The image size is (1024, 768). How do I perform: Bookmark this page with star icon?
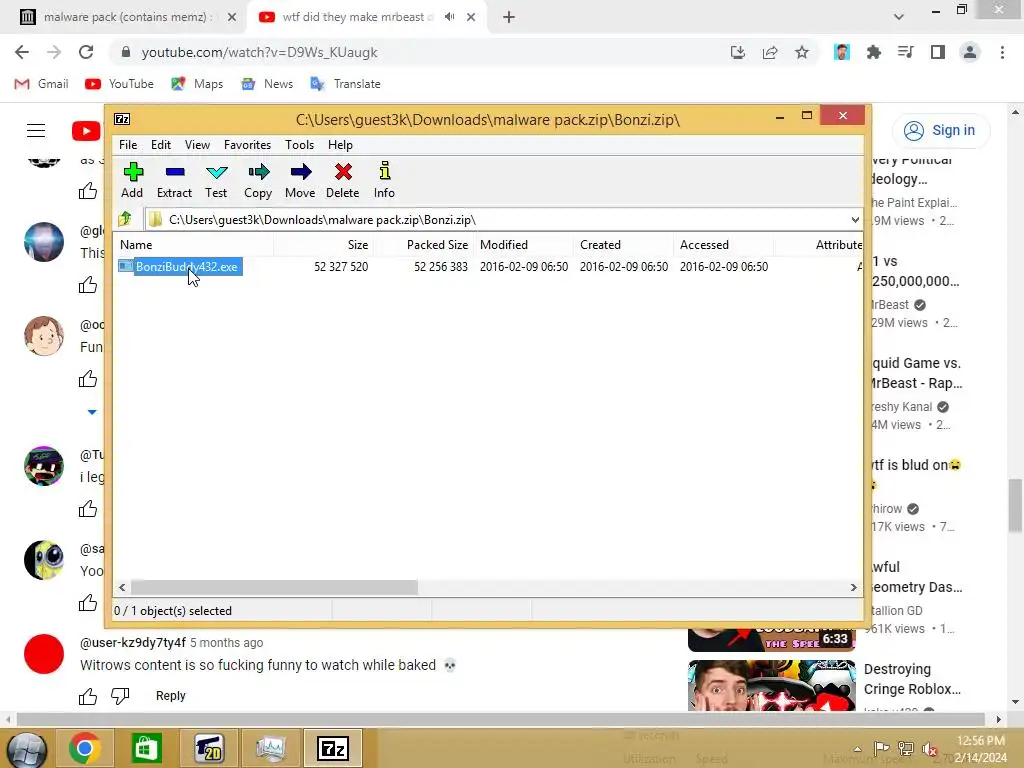pyautogui.click(x=802, y=52)
